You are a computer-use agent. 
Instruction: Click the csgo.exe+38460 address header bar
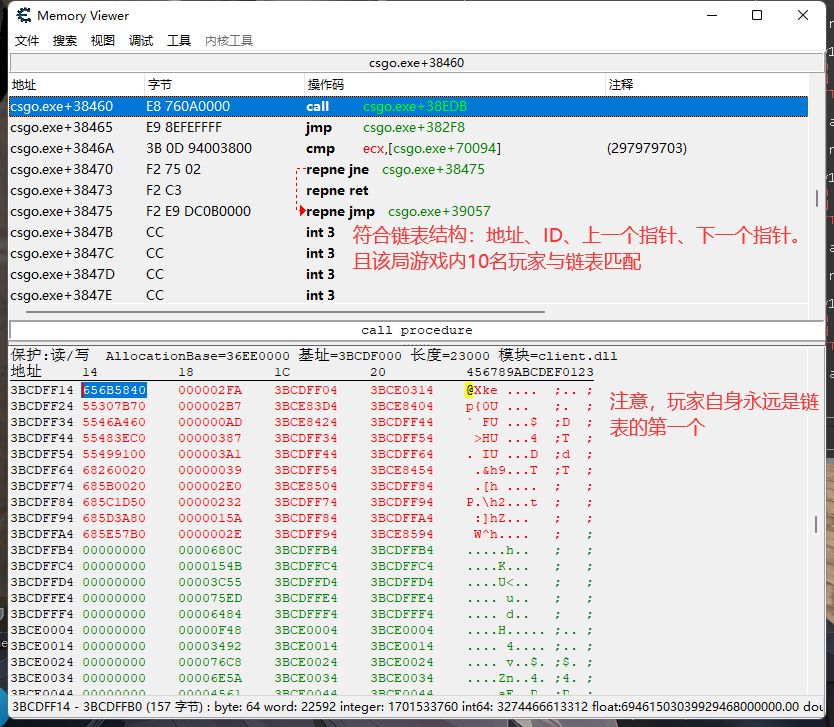coord(417,63)
